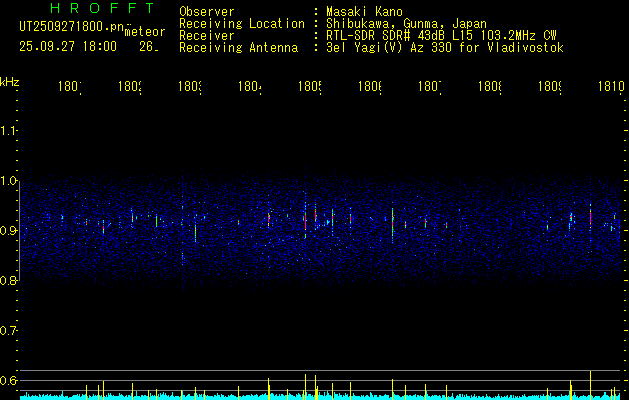Click the 0.6 kHz axis label
The height and width of the screenshot is (400, 629).
[x=9, y=380]
